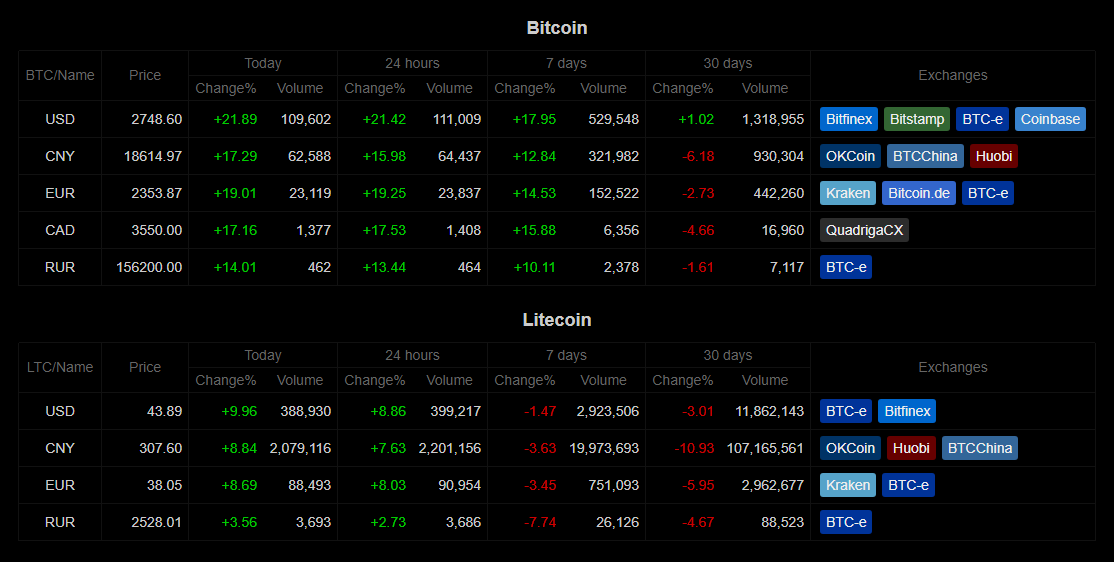
Task: Click the Bitcoin table heading
Action: tap(557, 28)
